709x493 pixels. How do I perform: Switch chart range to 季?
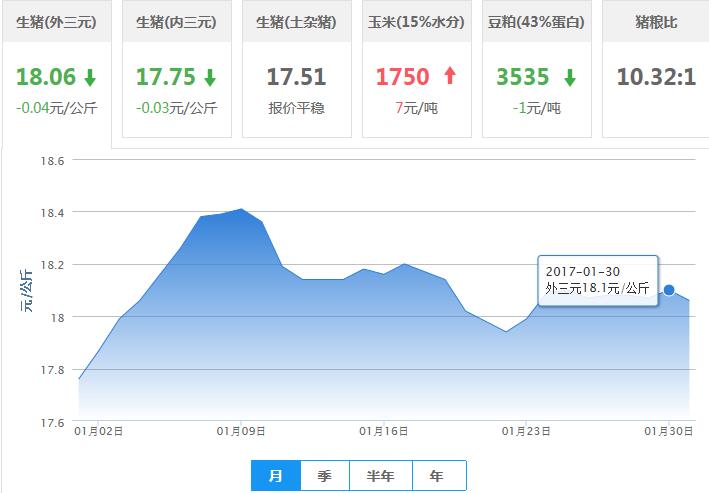(325, 475)
